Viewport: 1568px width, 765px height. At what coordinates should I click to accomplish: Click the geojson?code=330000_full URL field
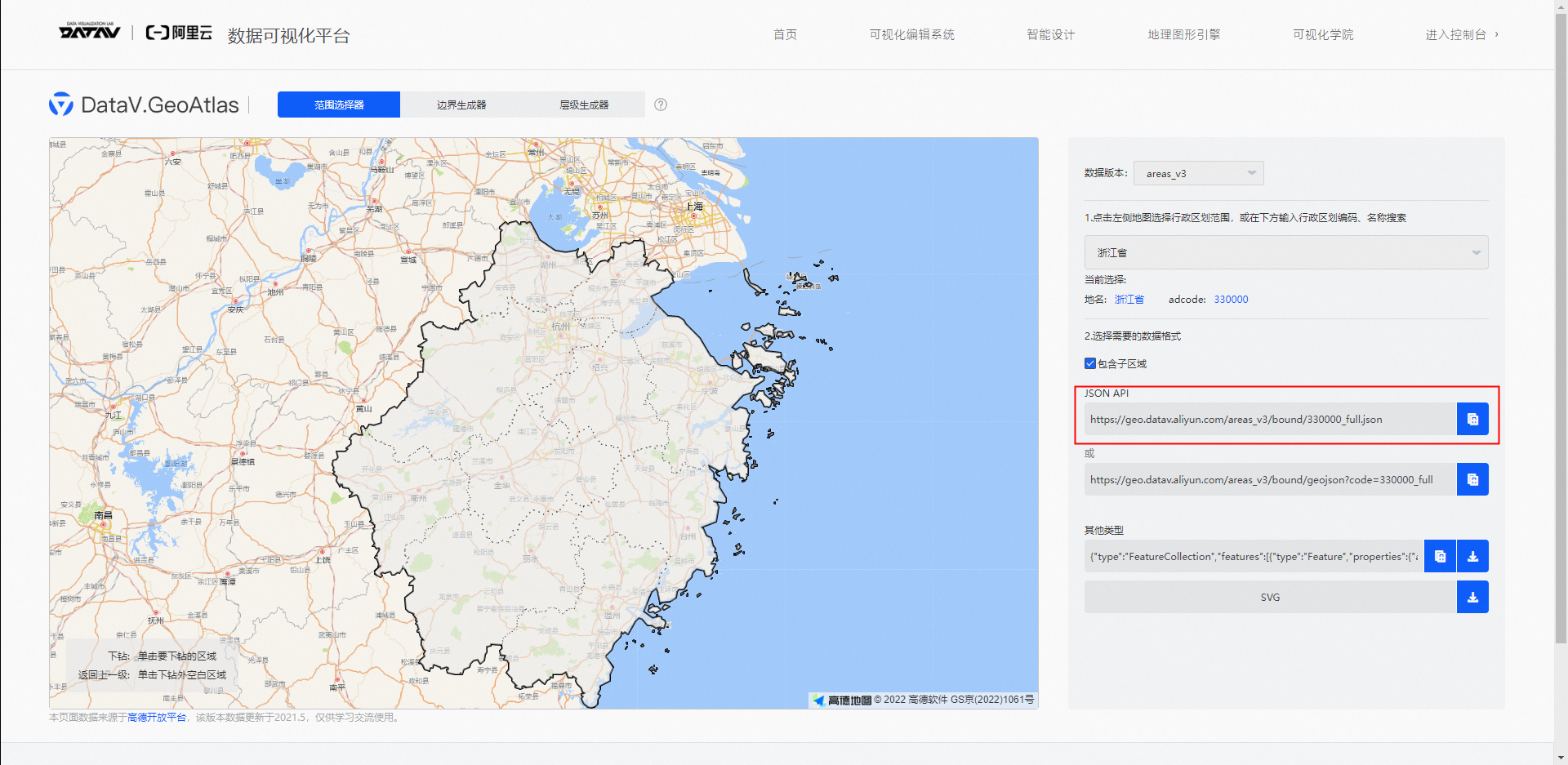pyautogui.click(x=1271, y=479)
